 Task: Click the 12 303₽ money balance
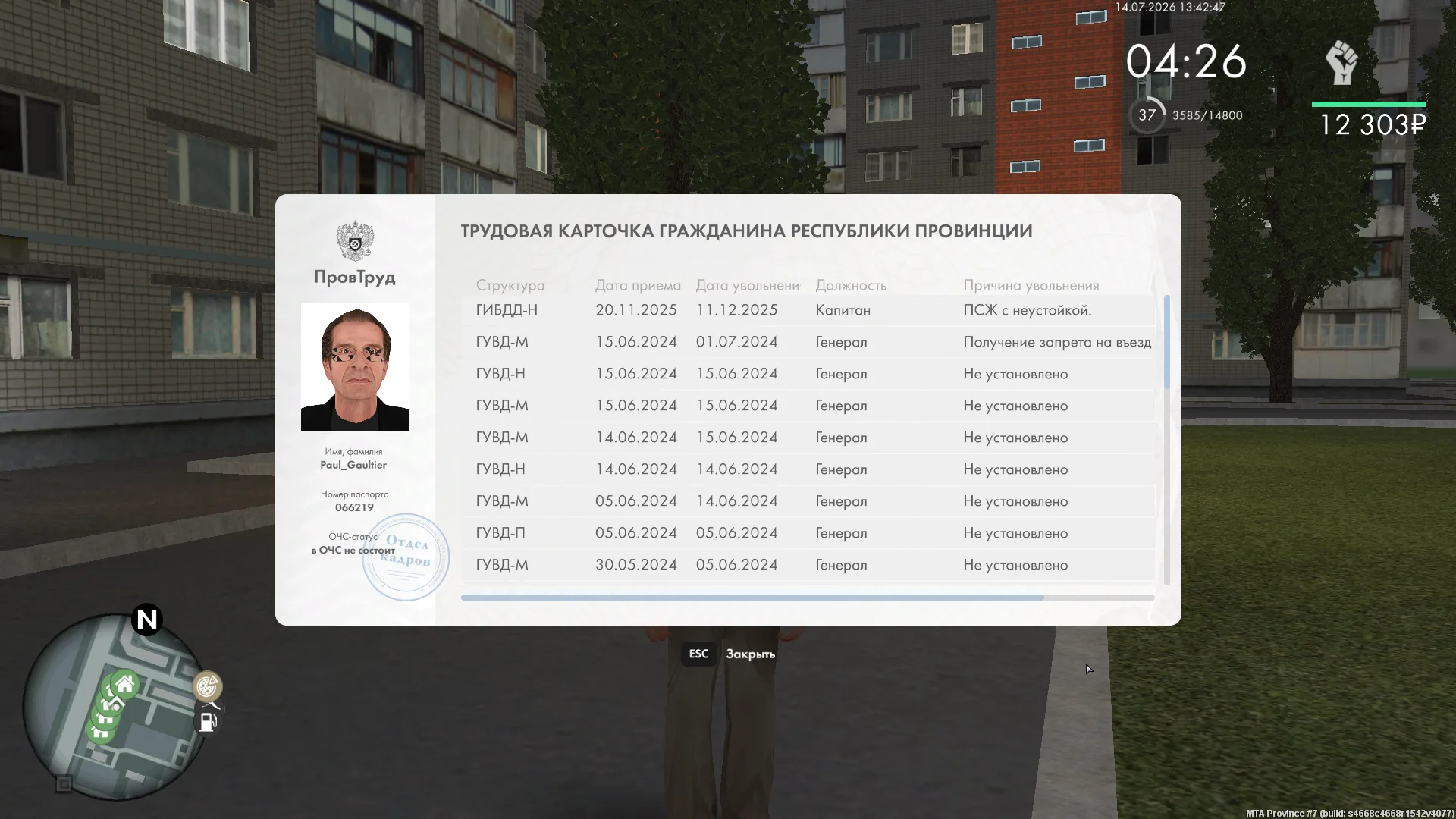click(1373, 125)
